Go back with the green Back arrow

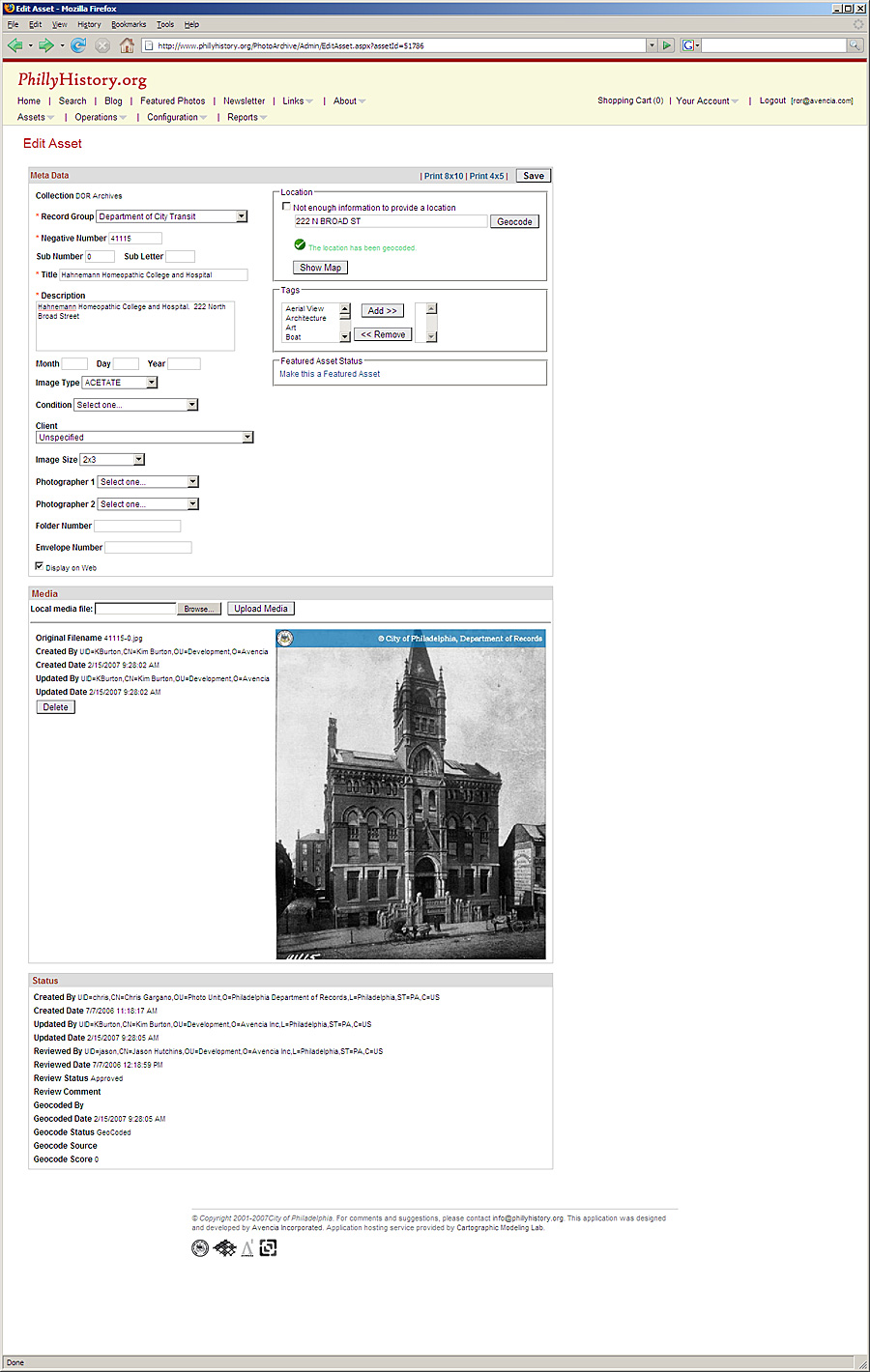(14, 45)
